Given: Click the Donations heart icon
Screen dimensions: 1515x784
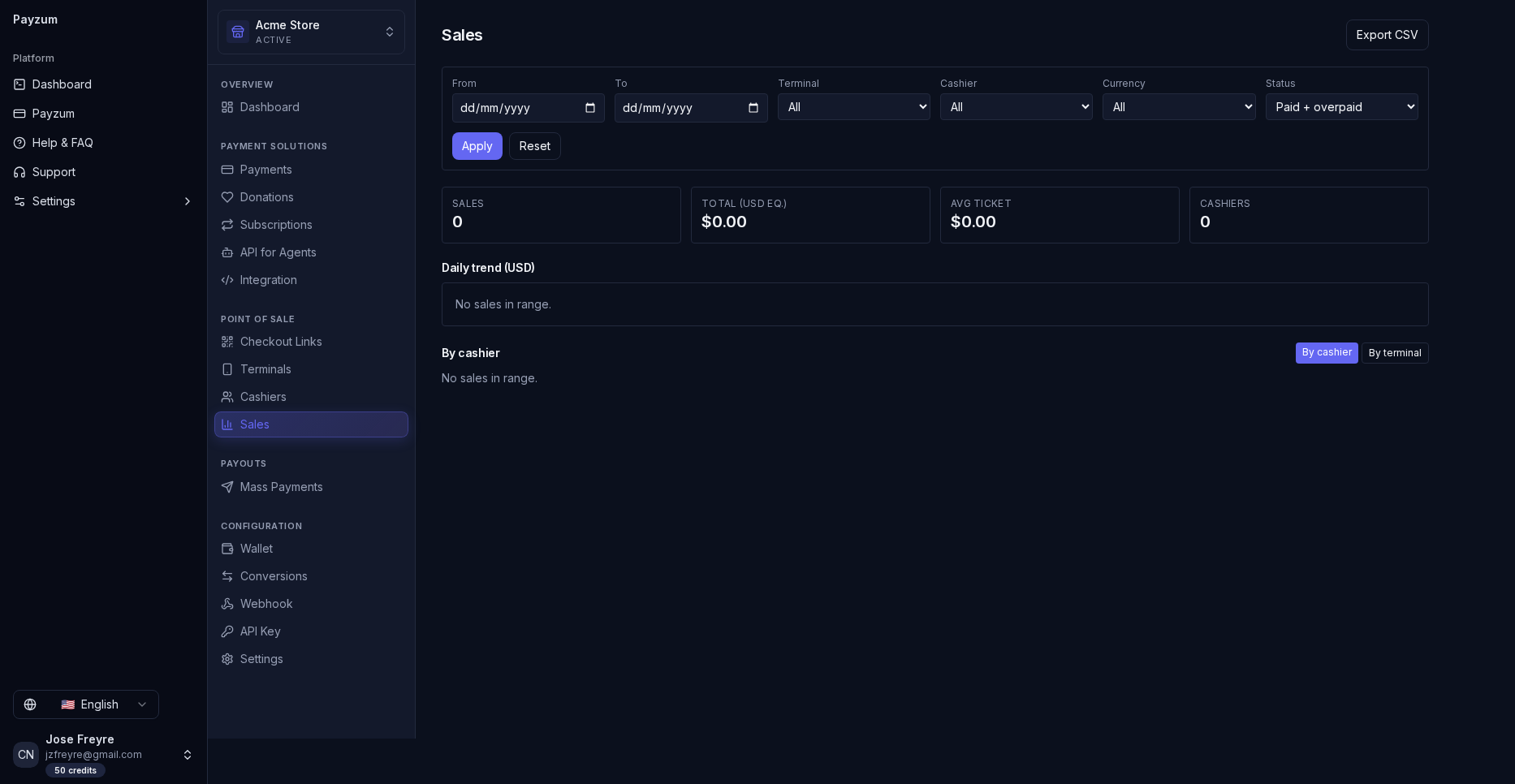Looking at the screenshot, I should (227, 197).
